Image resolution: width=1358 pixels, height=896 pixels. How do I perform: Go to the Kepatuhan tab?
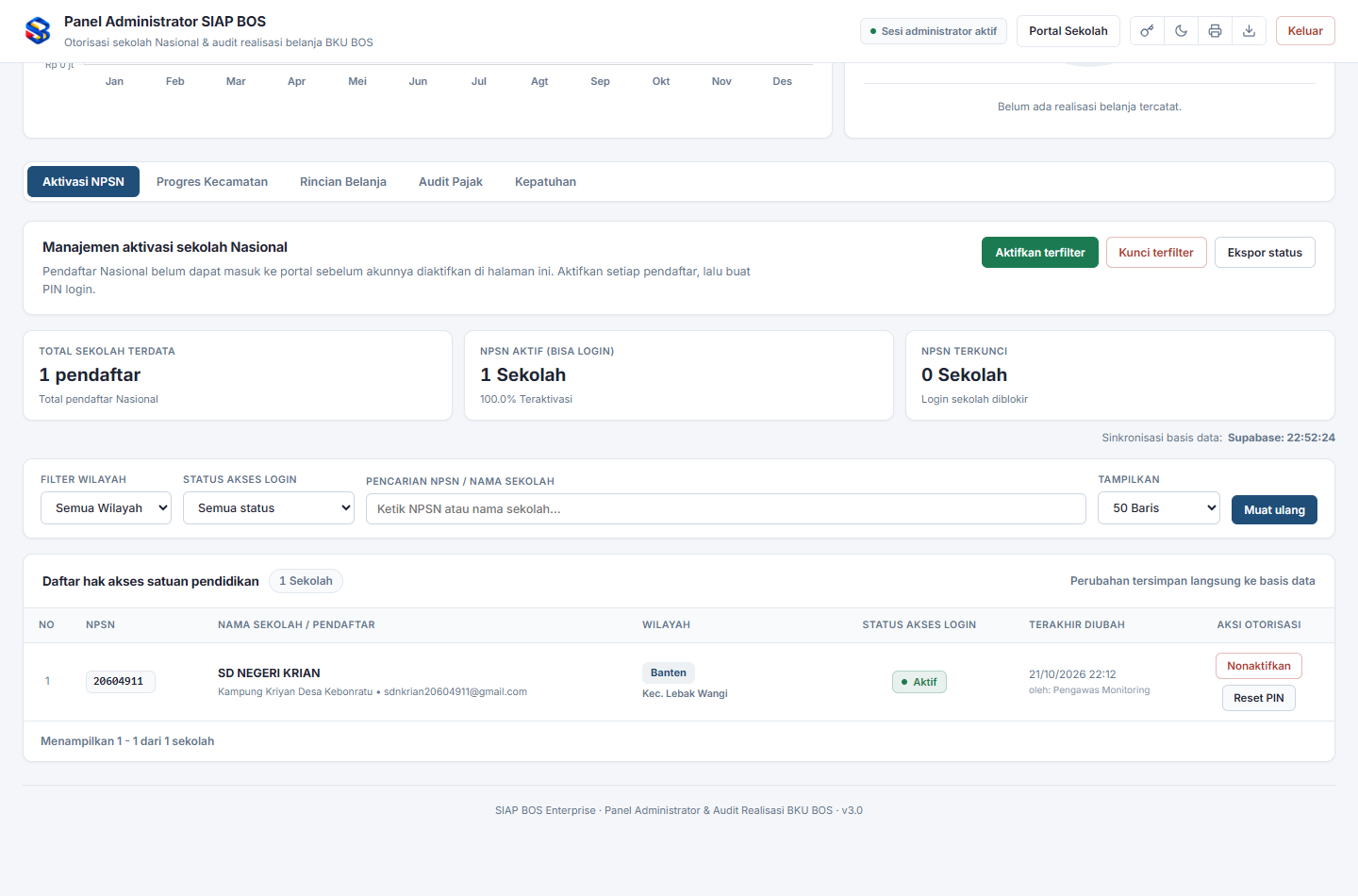pos(545,182)
